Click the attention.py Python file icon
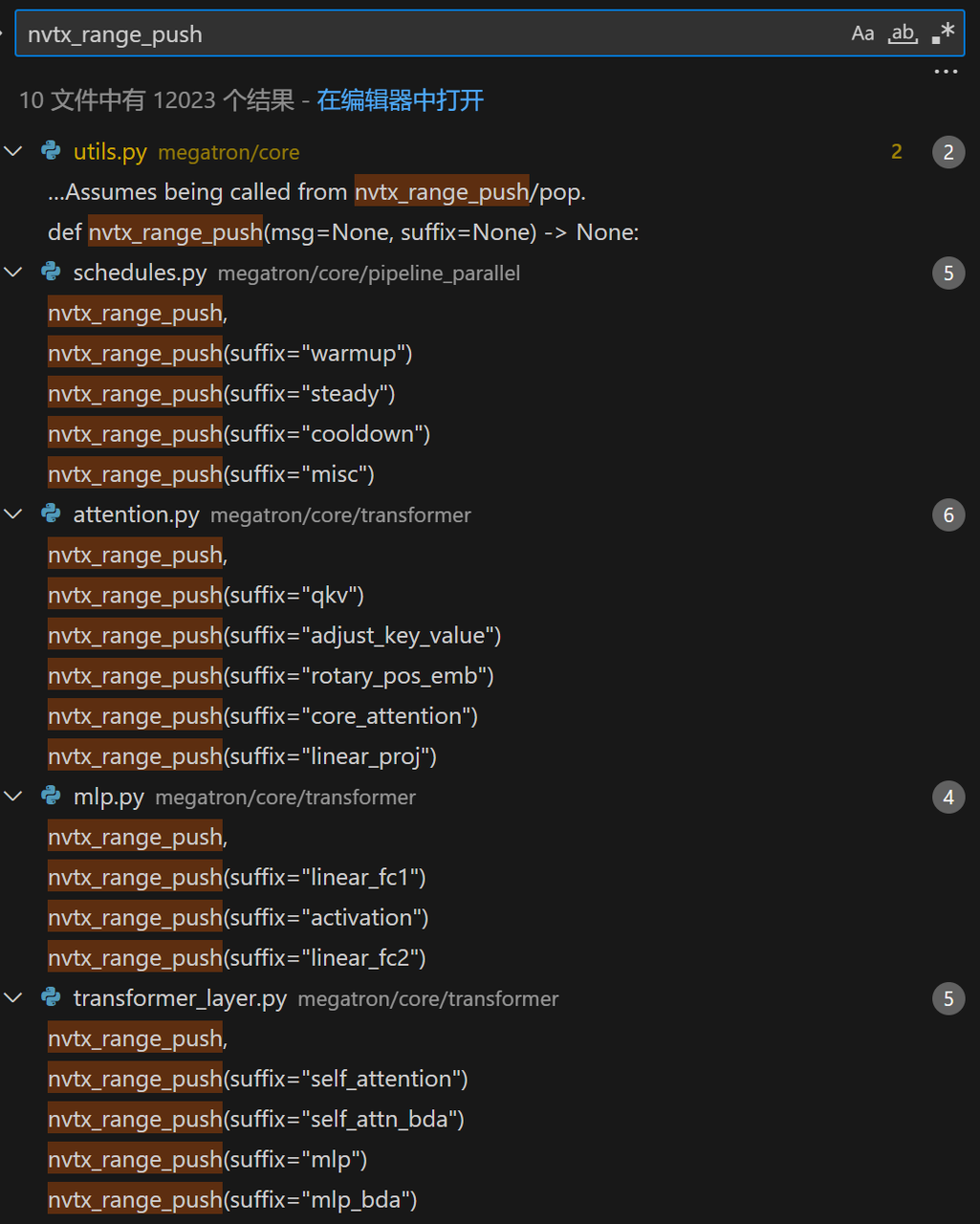 (52, 514)
